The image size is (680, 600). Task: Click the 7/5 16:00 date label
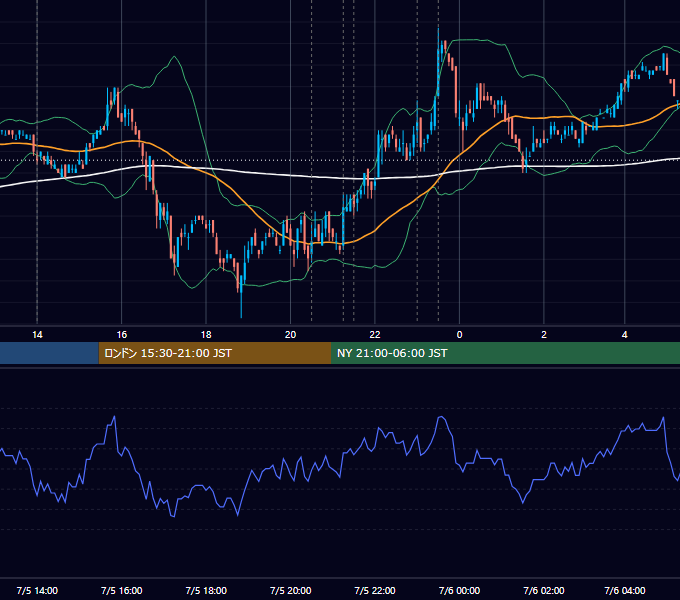(x=122, y=590)
